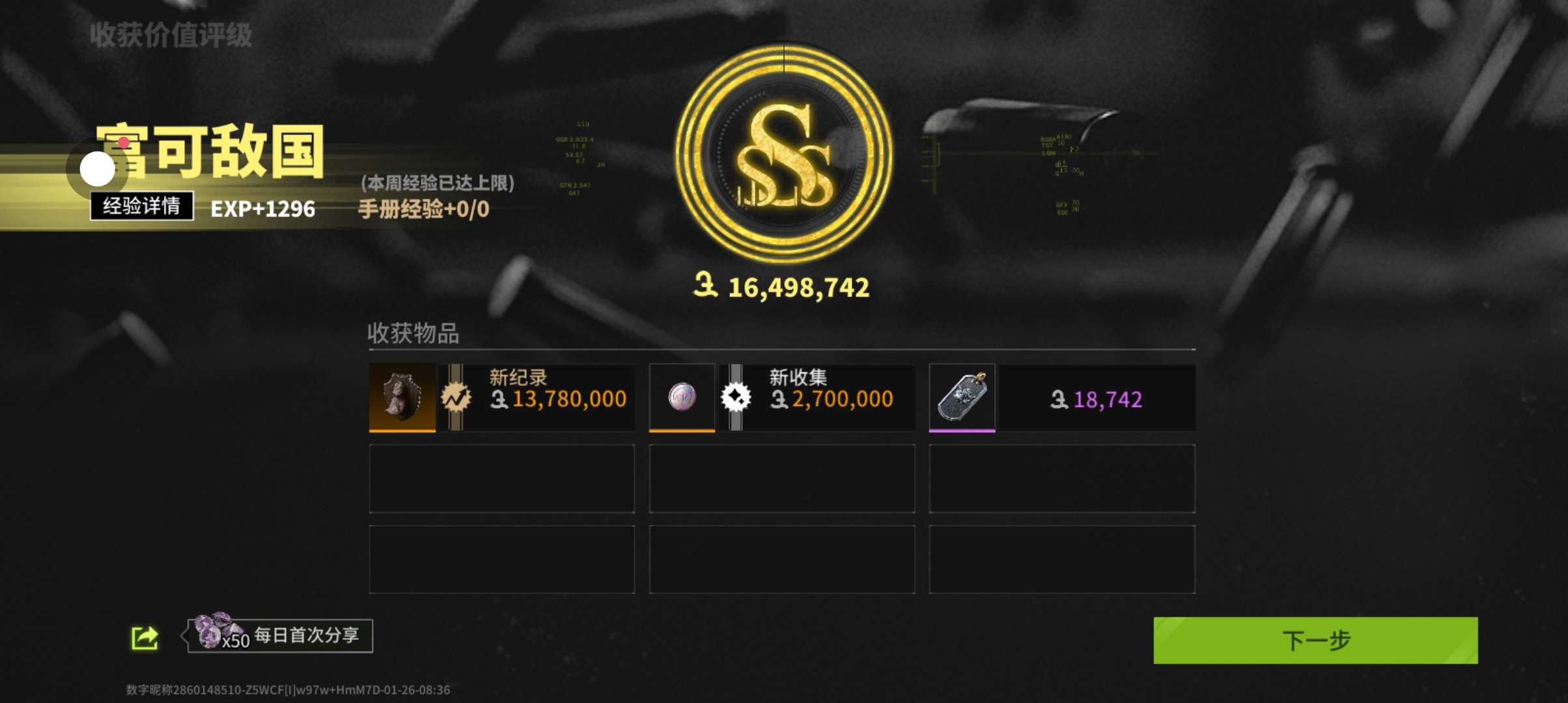This screenshot has height=703, width=1568.
Task: Click the 2,700,000 new collection value
Action: click(842, 399)
